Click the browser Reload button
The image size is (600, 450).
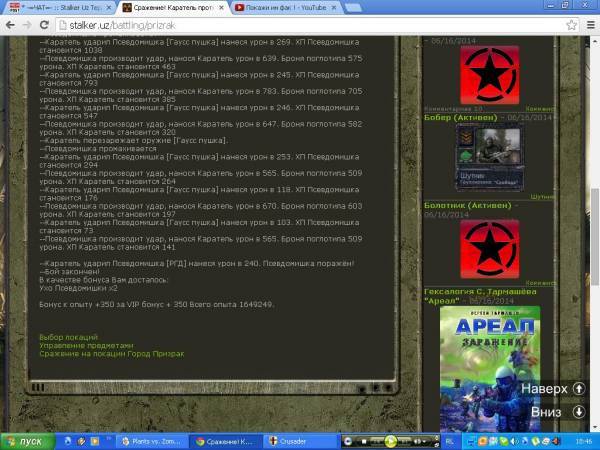tap(46, 24)
